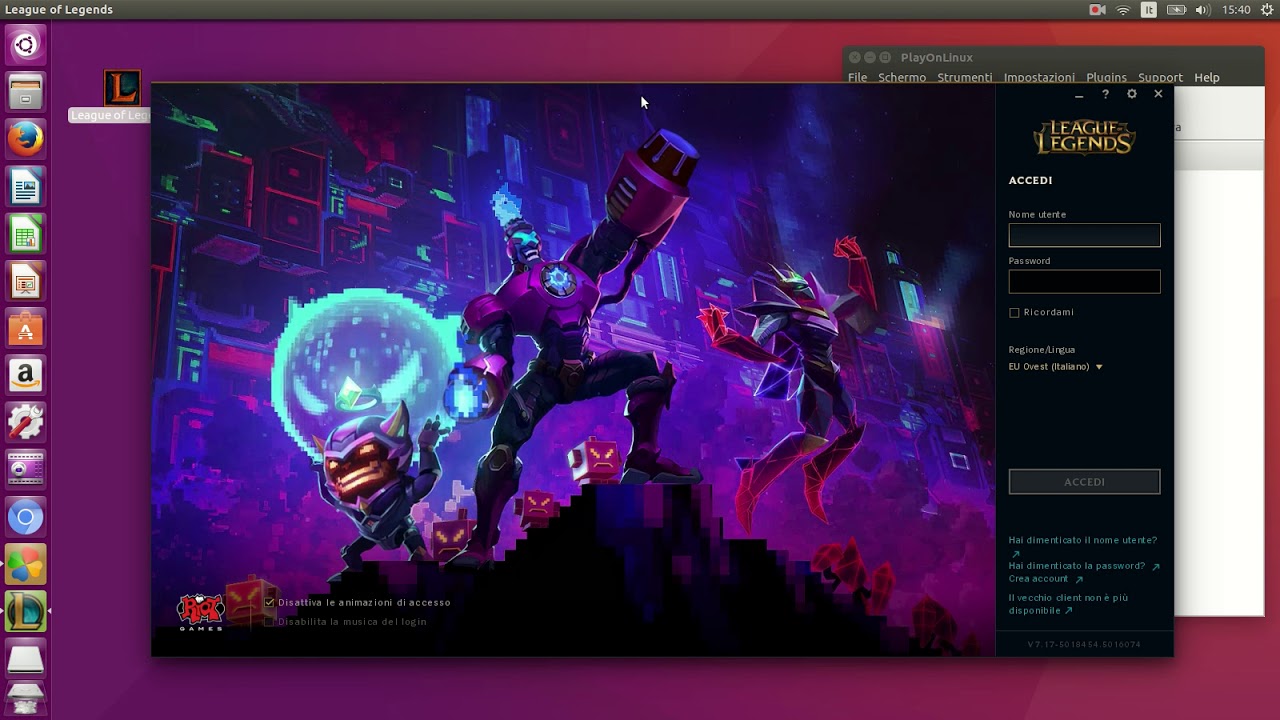Open the screen recorder launcher icon

point(25,470)
